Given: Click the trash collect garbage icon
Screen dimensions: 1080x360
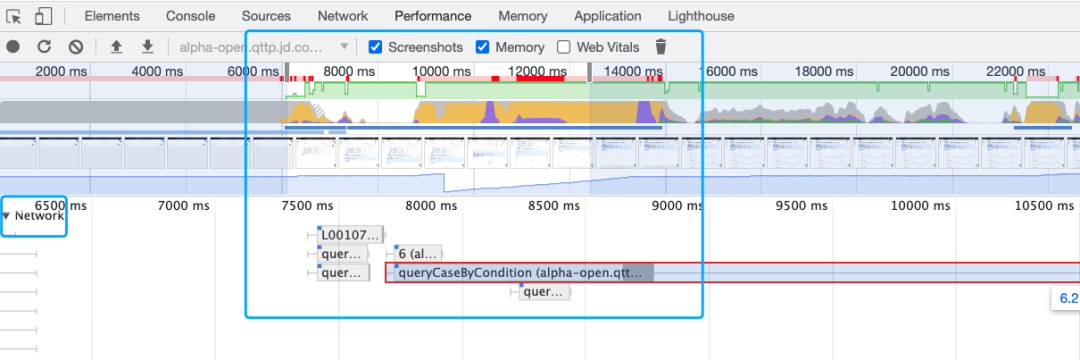Looking at the screenshot, I should [661, 47].
